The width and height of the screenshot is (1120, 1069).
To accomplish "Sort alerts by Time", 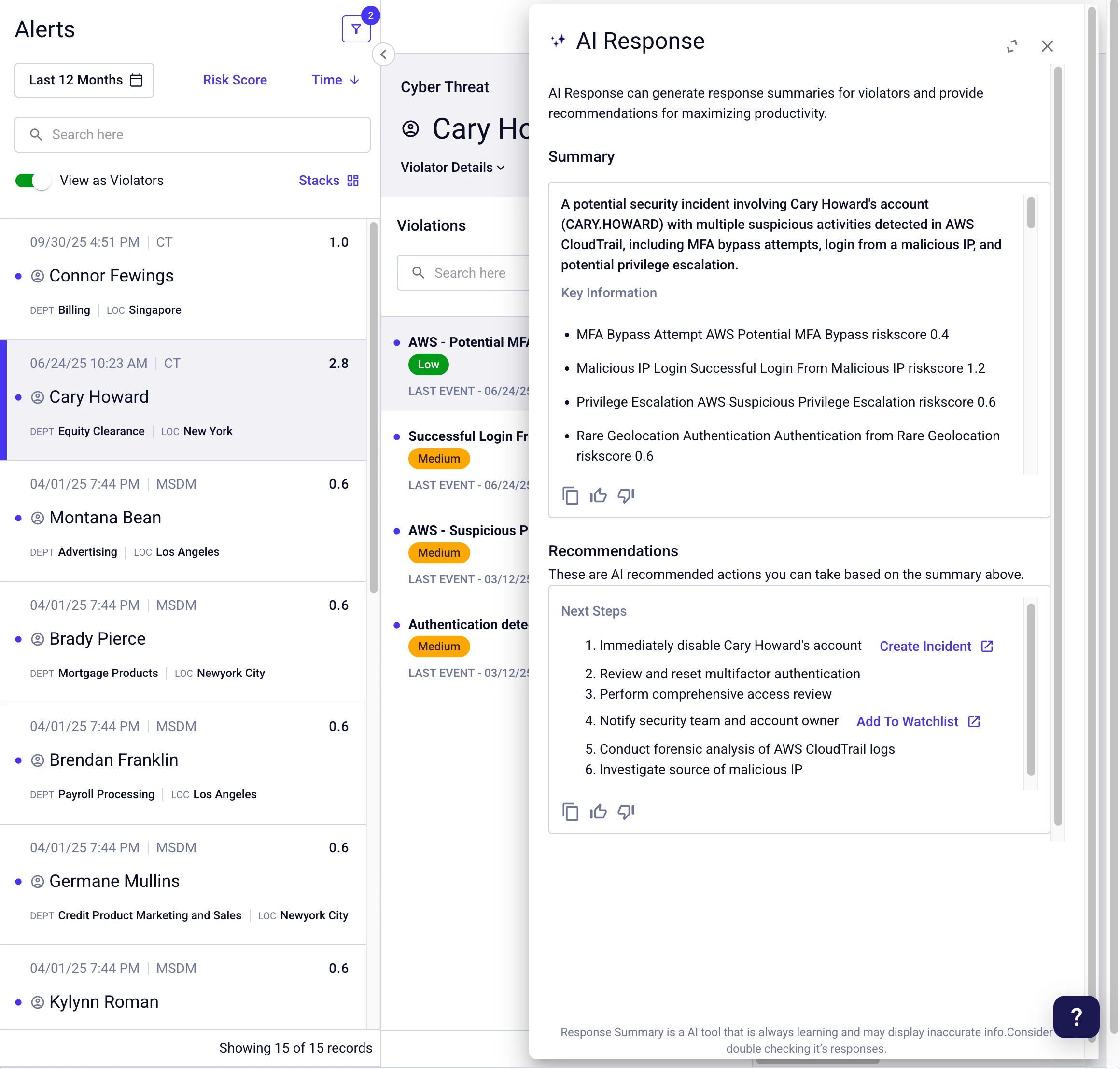I will coord(335,80).
